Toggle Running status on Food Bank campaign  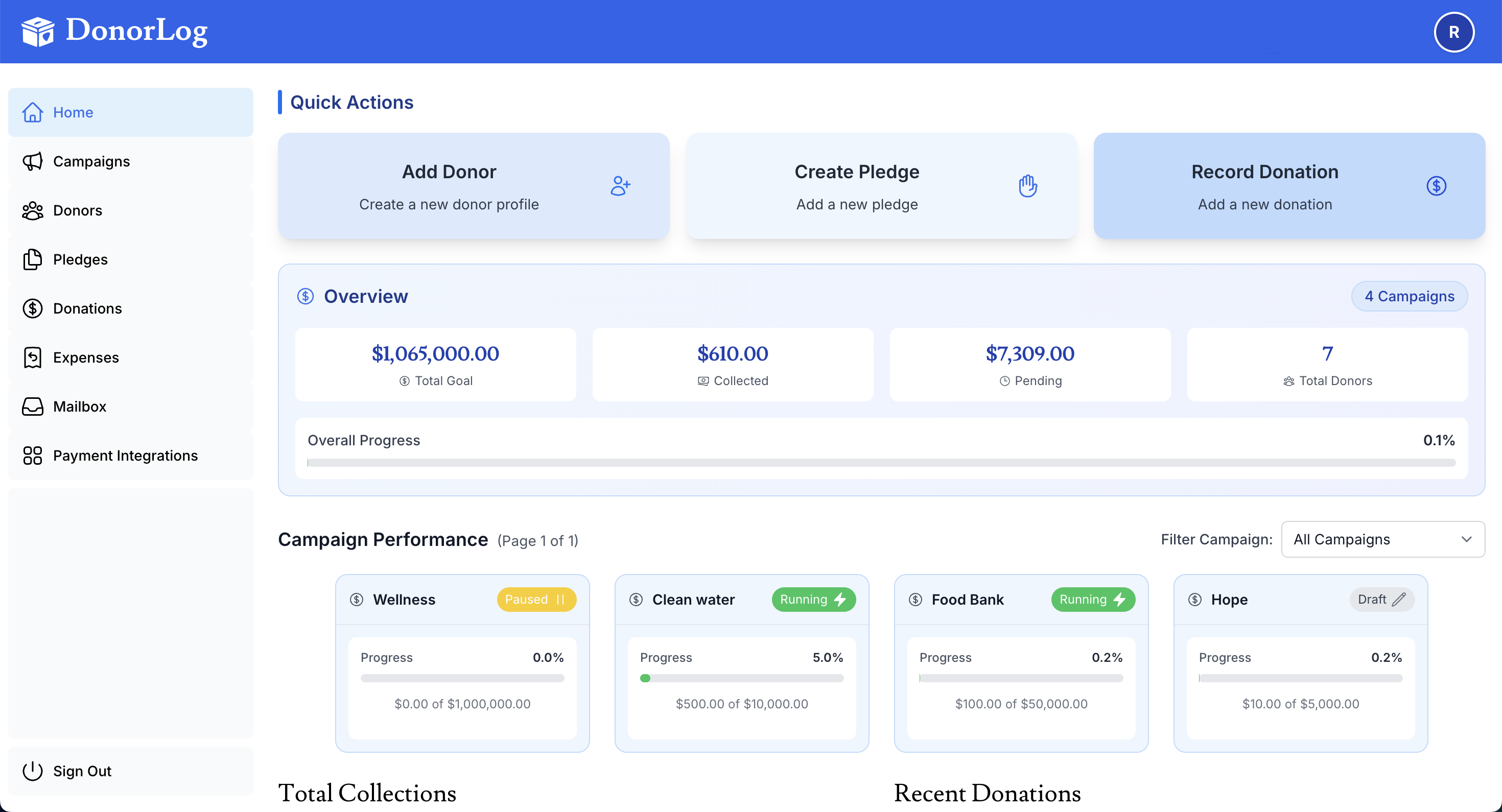[1093, 599]
